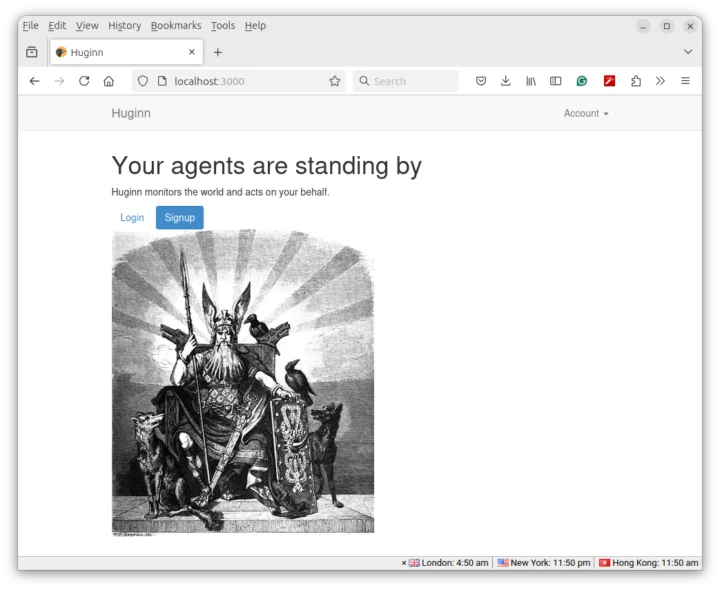
Task: Click the Huginn navbar brand link
Action: (x=131, y=114)
